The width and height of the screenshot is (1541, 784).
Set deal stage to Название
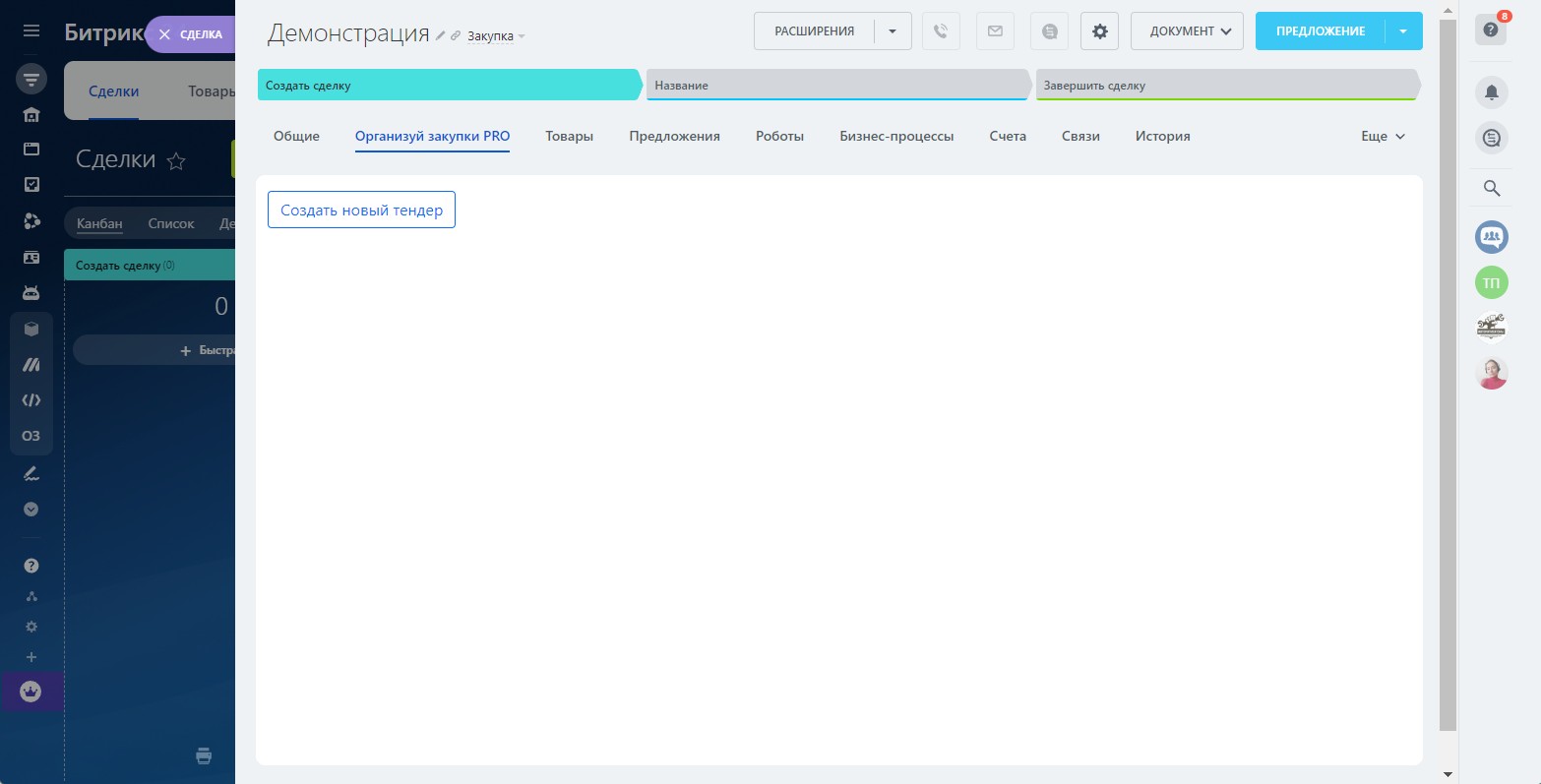(838, 86)
